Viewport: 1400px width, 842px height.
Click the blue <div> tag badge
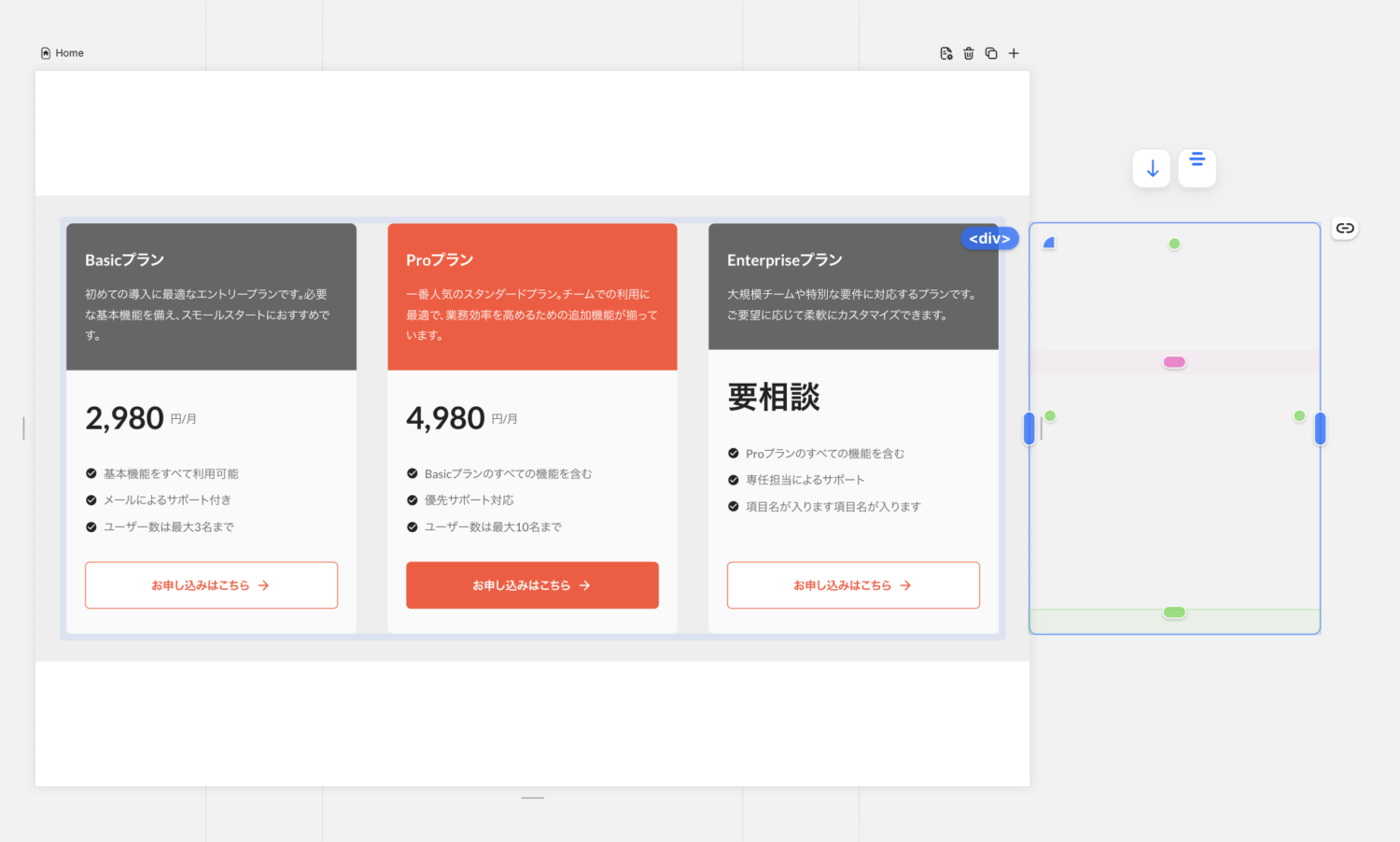tap(989, 239)
